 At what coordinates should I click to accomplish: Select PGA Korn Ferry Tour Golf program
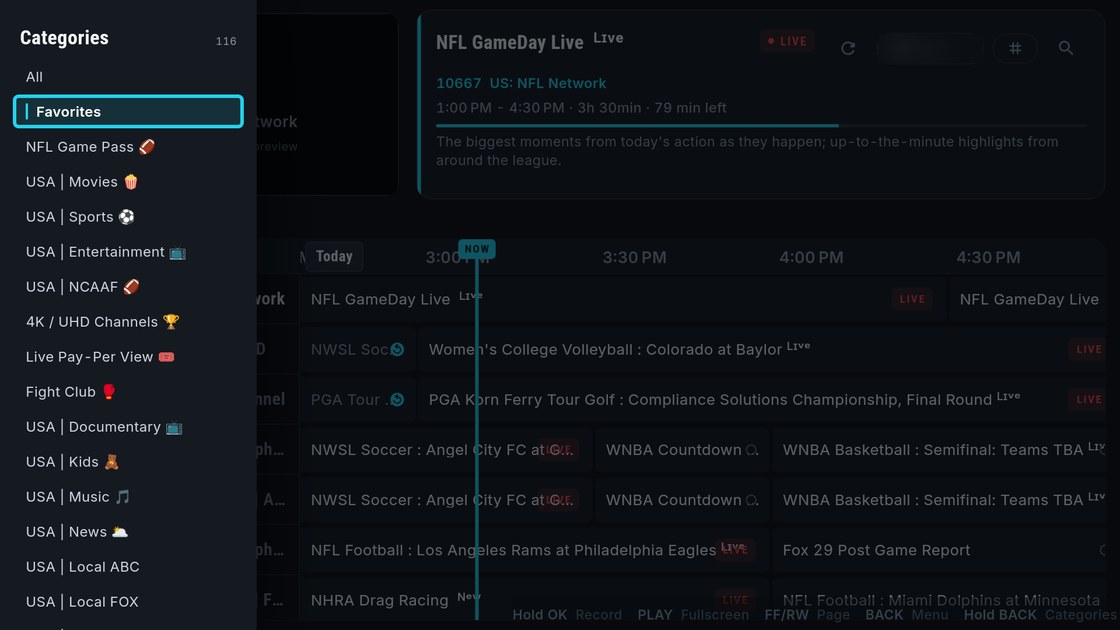pyautogui.click(x=761, y=399)
